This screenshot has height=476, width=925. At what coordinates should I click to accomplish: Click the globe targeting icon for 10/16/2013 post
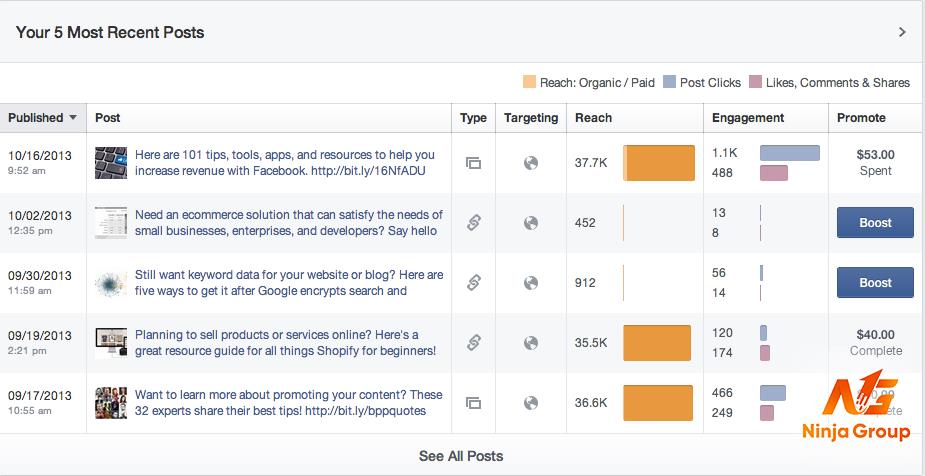point(531,163)
